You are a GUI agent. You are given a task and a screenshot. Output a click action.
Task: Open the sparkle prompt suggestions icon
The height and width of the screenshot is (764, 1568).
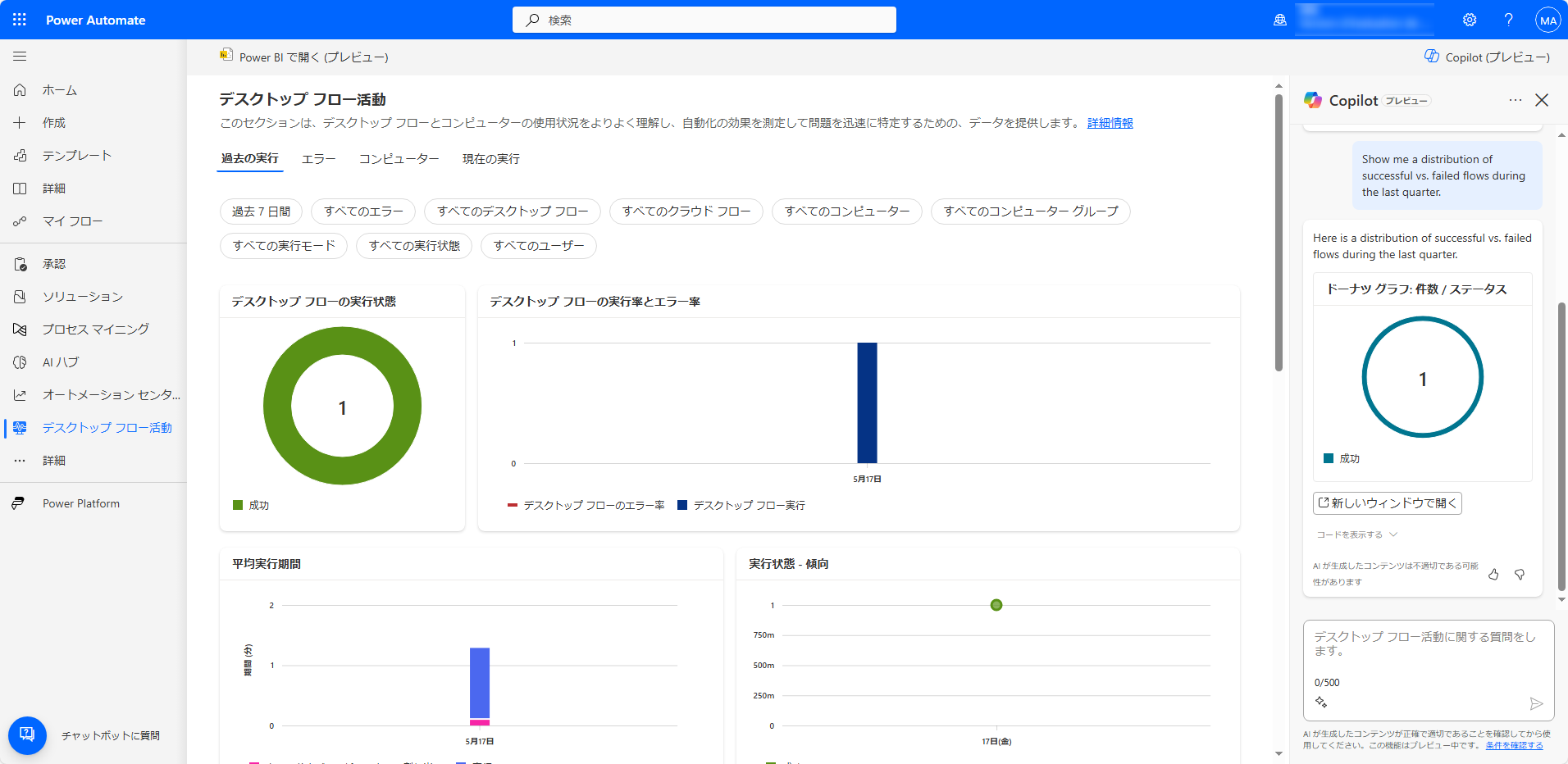pyautogui.click(x=1321, y=702)
